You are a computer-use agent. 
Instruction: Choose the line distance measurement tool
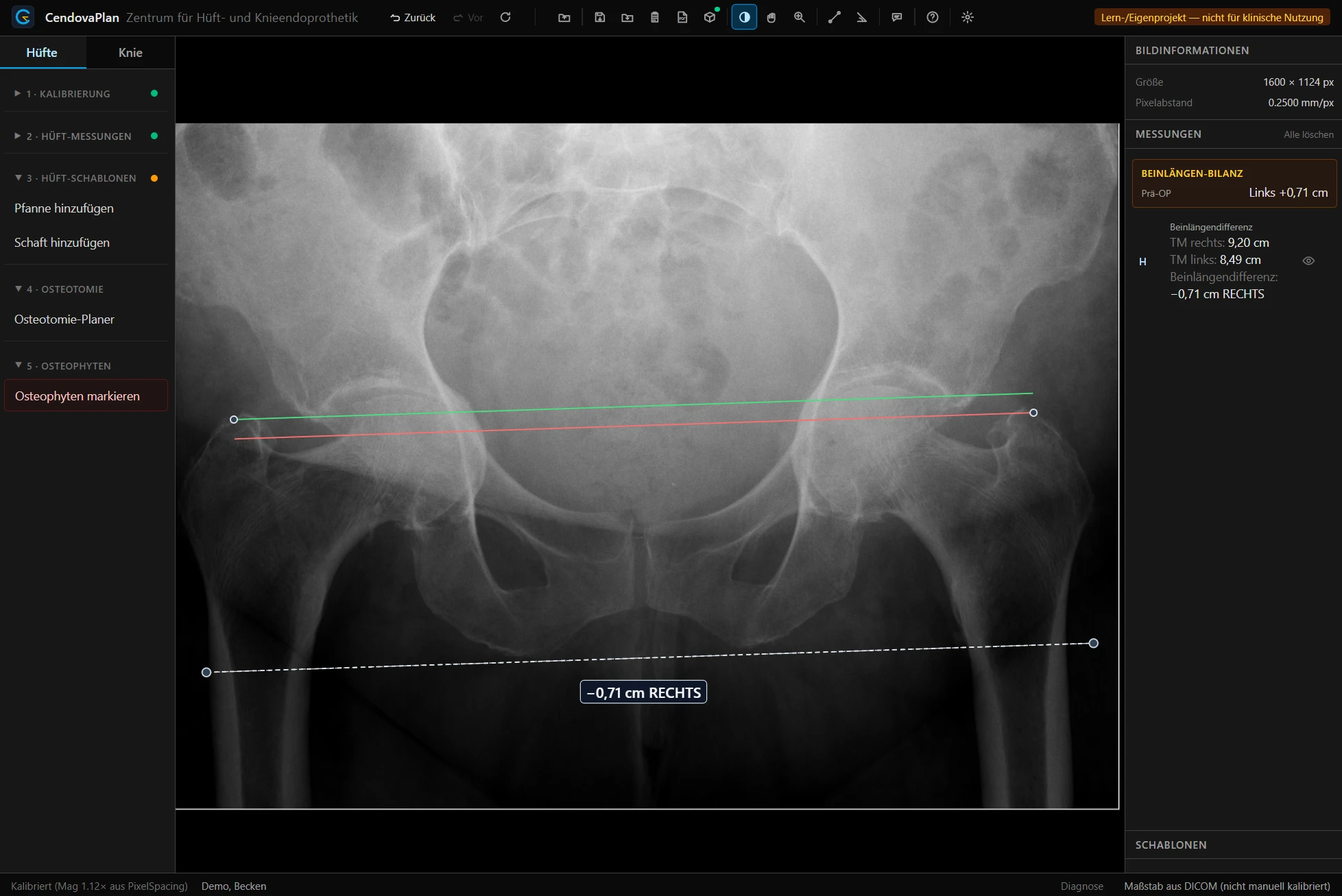834,17
